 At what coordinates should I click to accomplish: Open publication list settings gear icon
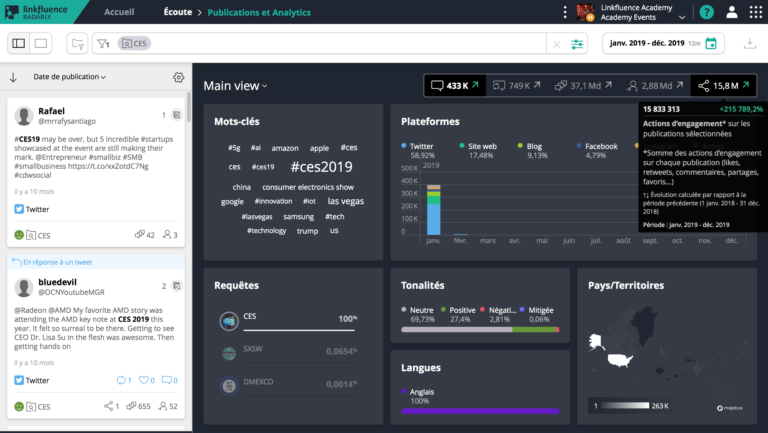pos(178,77)
